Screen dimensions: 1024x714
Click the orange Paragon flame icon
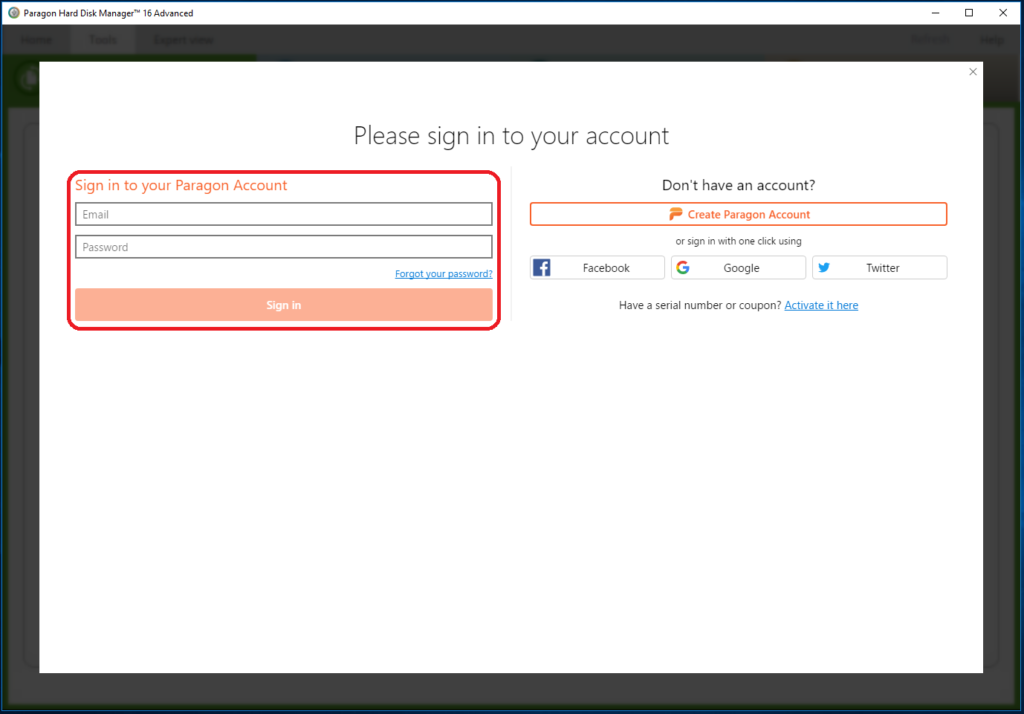tap(674, 213)
